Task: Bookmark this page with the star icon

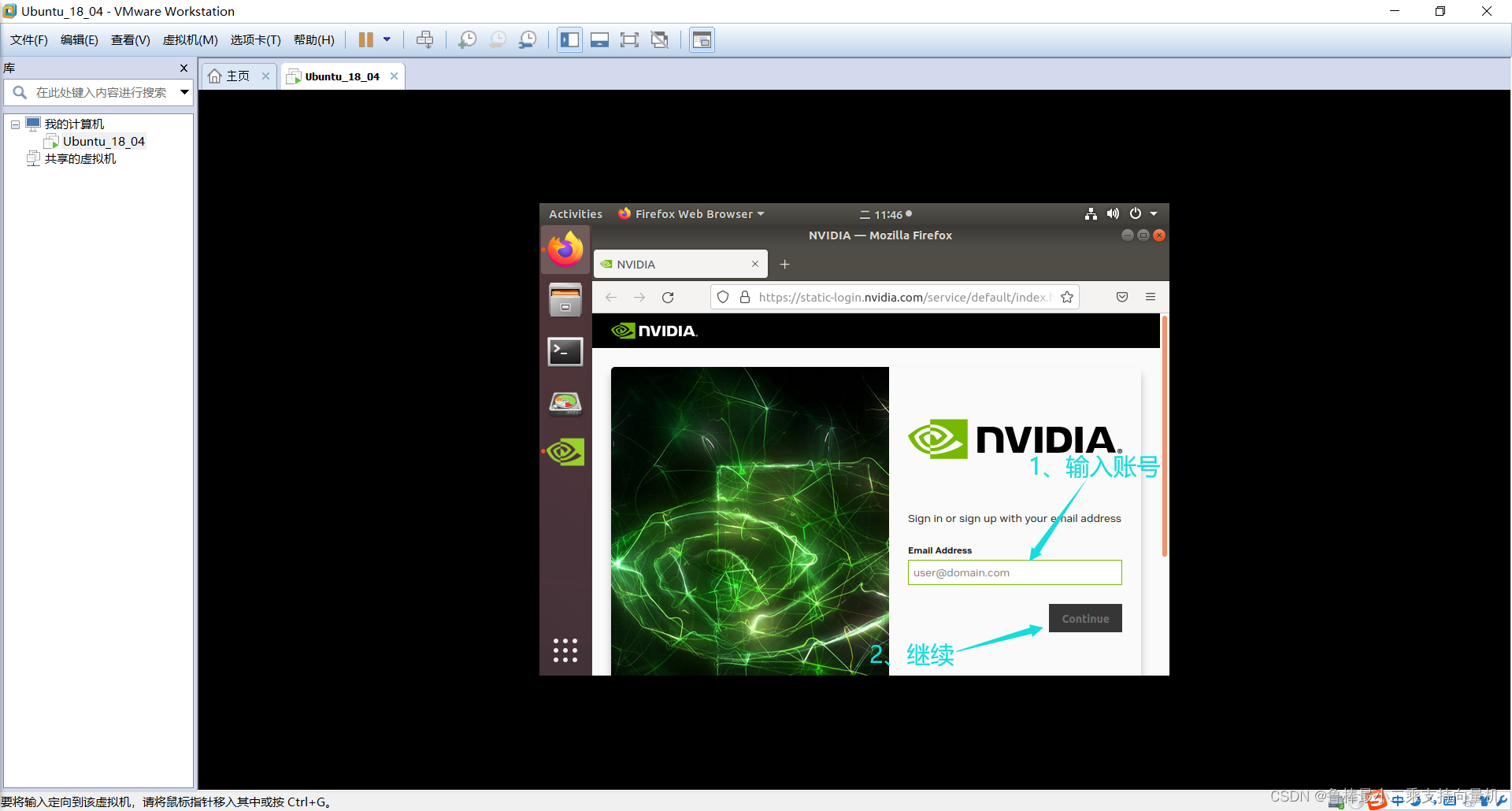Action: pos(1067,298)
